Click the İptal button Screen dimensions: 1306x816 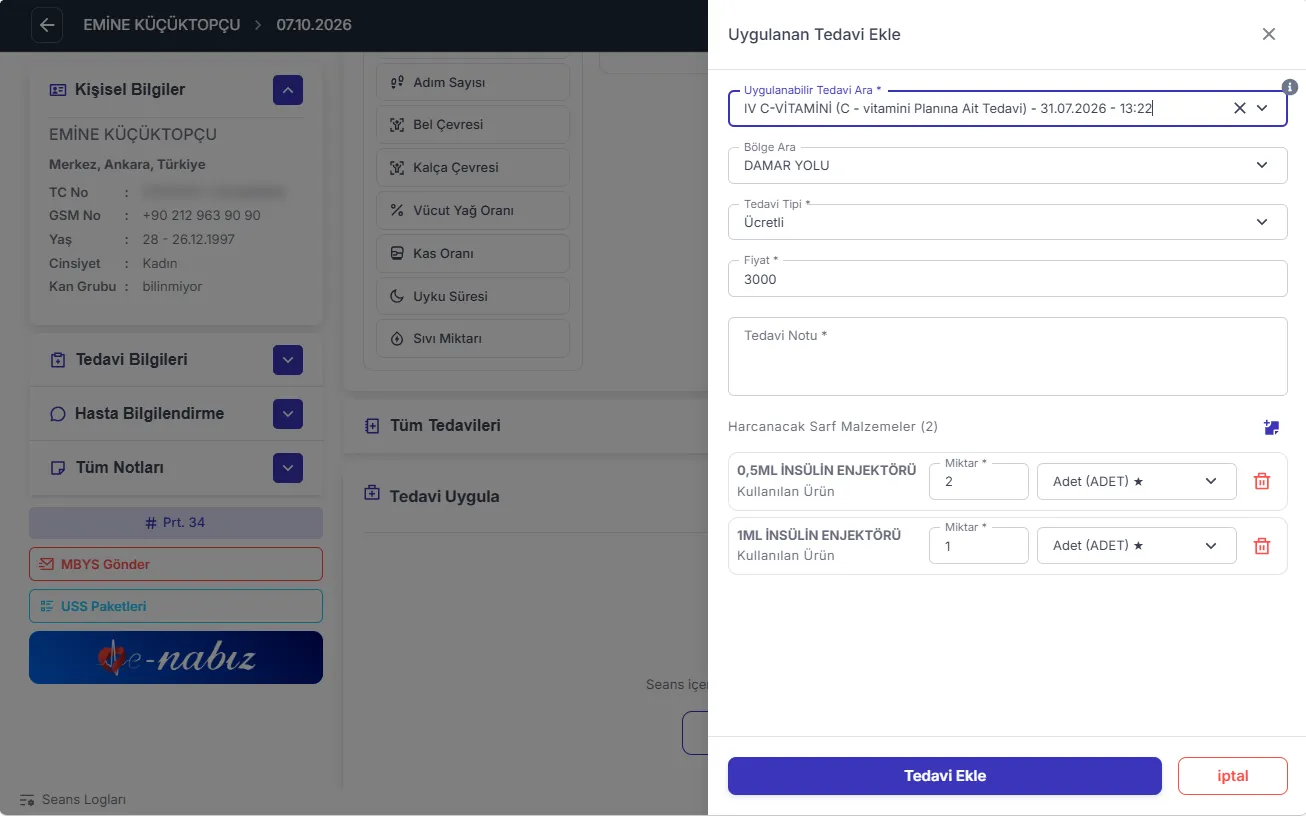(x=1232, y=776)
